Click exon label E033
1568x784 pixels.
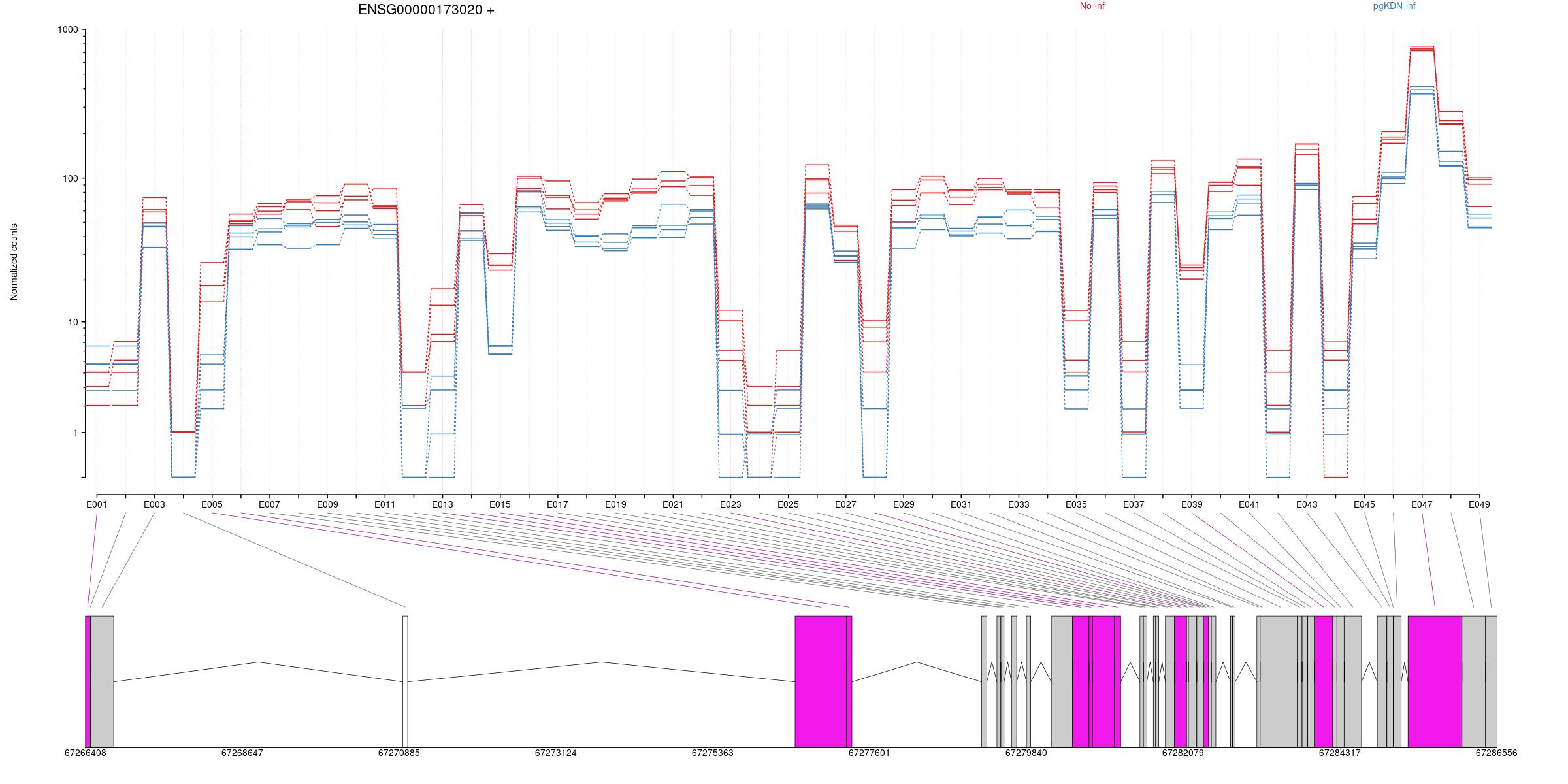click(1019, 504)
